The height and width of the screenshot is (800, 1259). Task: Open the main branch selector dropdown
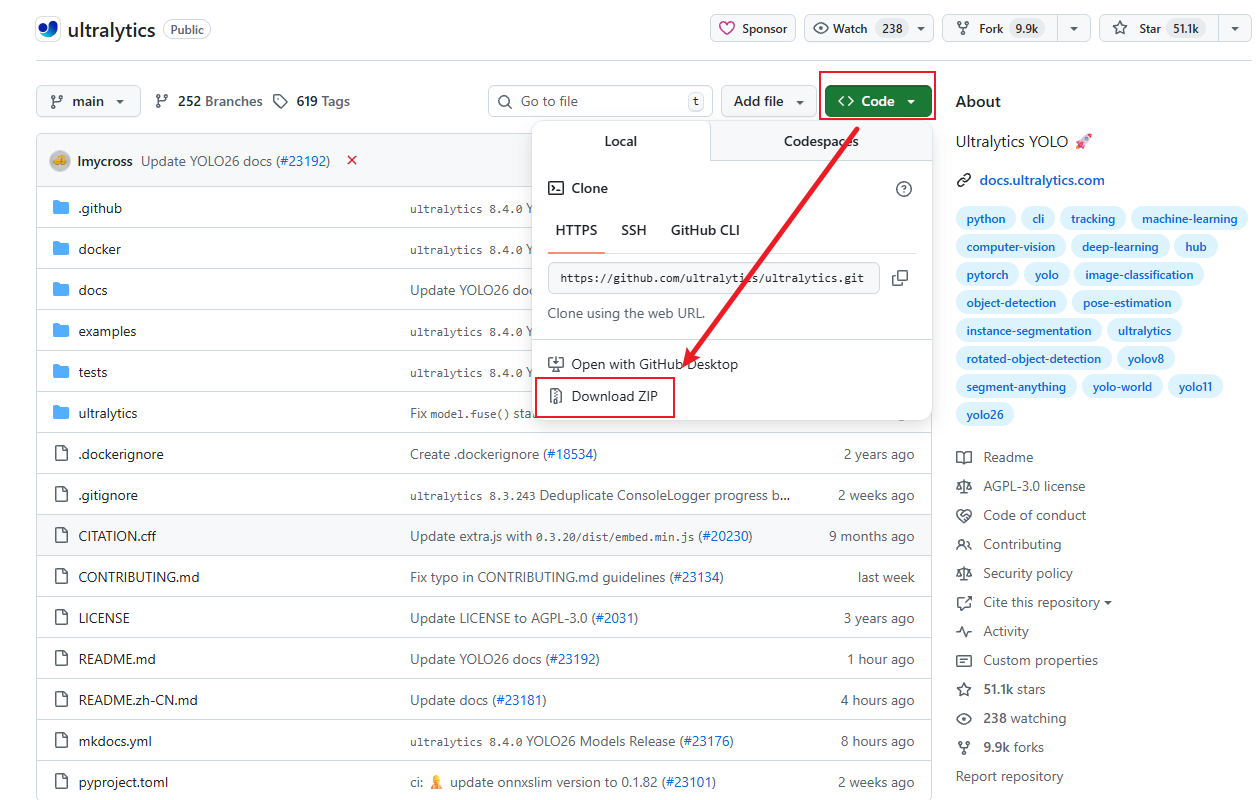(x=88, y=101)
